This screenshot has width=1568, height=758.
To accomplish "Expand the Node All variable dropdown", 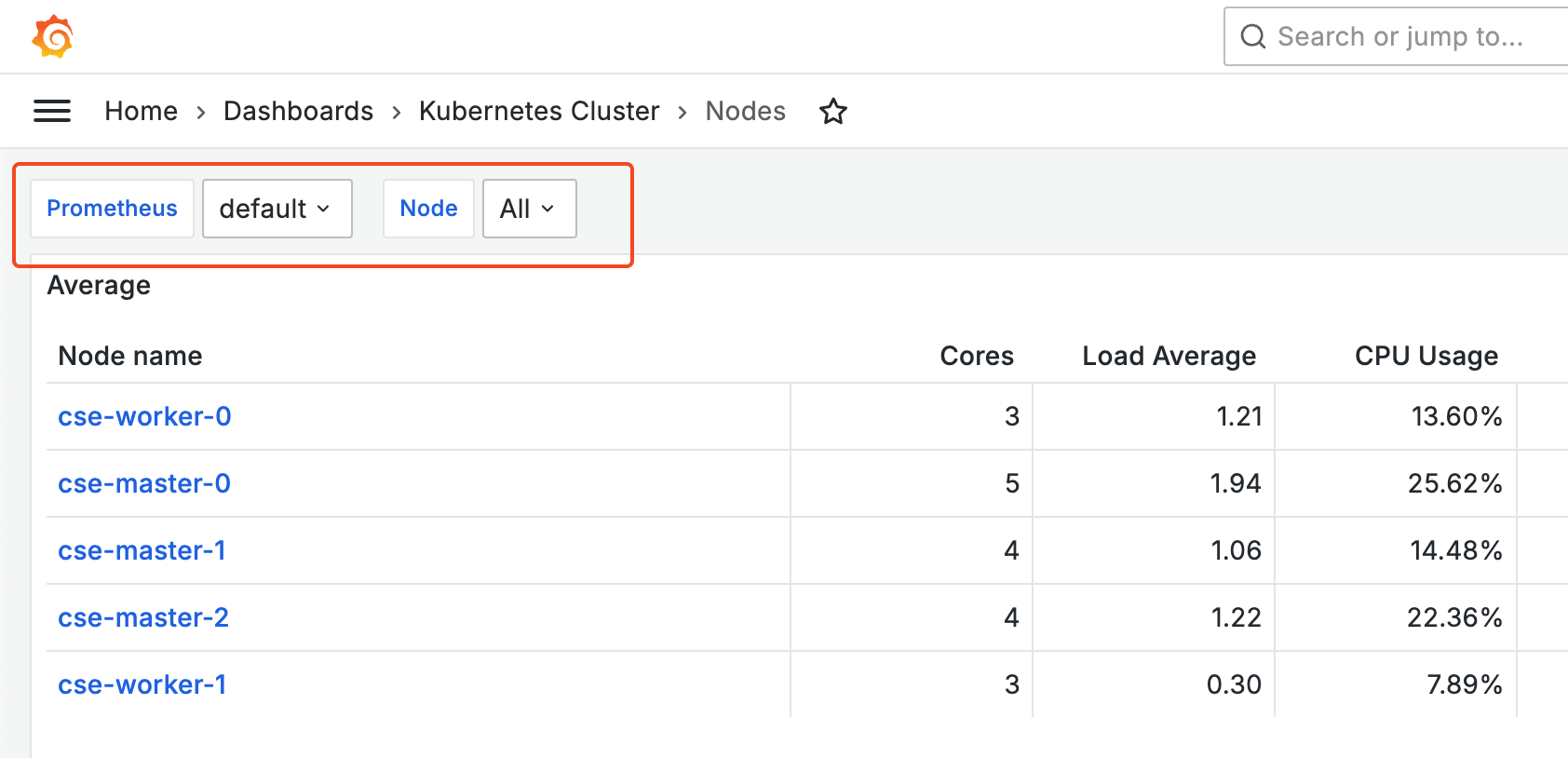I will pyautogui.click(x=529, y=209).
